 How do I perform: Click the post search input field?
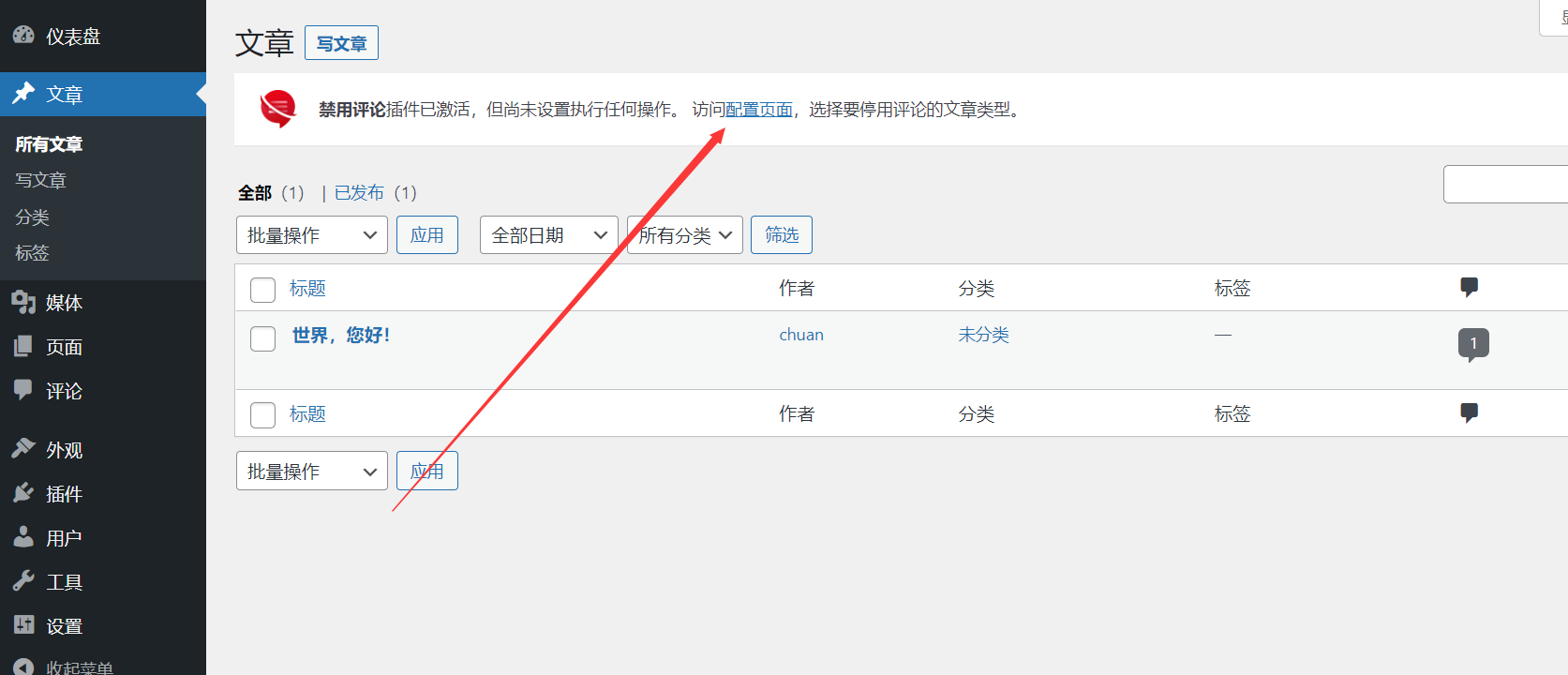[1505, 185]
